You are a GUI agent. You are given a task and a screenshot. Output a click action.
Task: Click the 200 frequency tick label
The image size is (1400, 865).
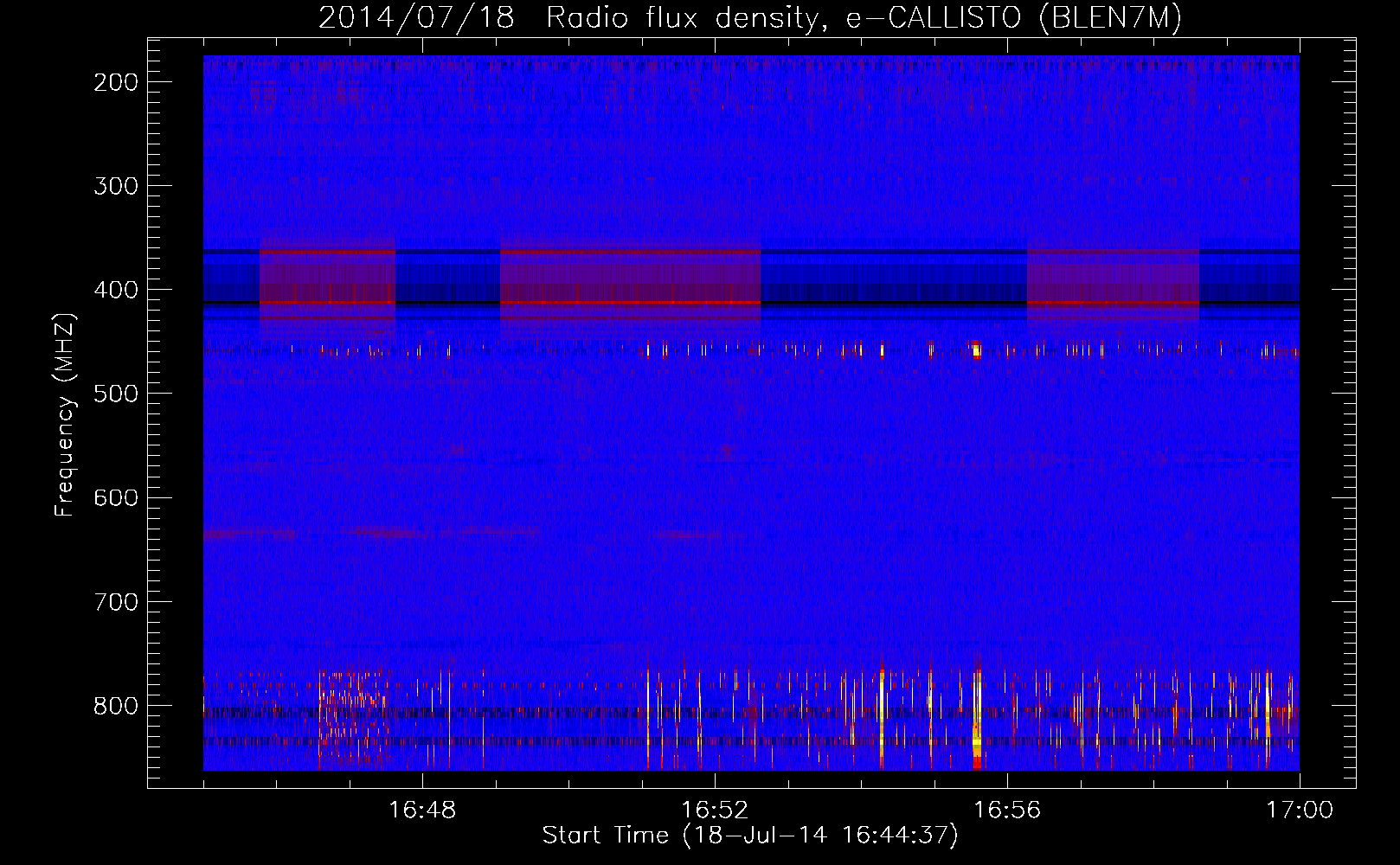pos(116,82)
